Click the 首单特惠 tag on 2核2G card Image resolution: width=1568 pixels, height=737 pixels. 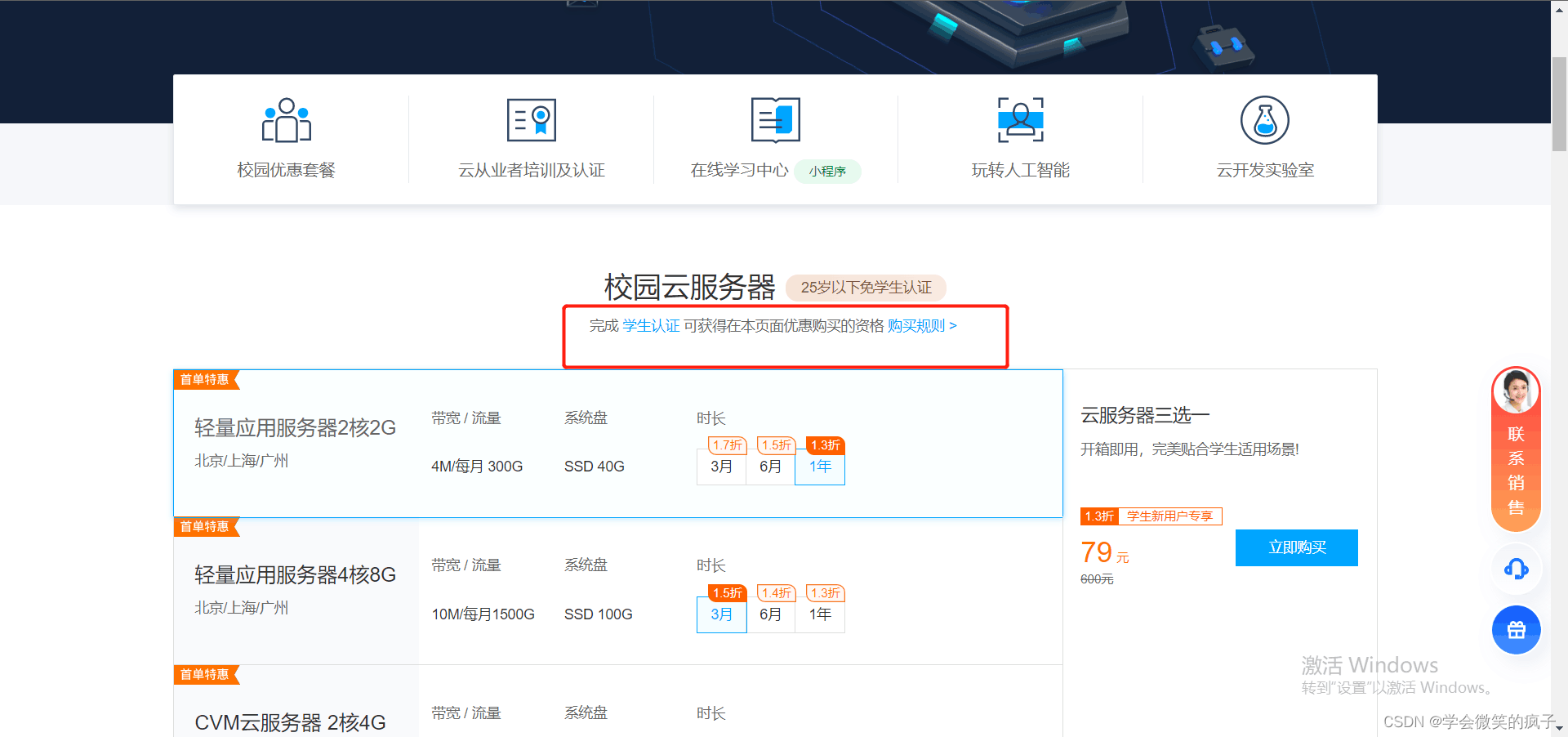coord(206,380)
